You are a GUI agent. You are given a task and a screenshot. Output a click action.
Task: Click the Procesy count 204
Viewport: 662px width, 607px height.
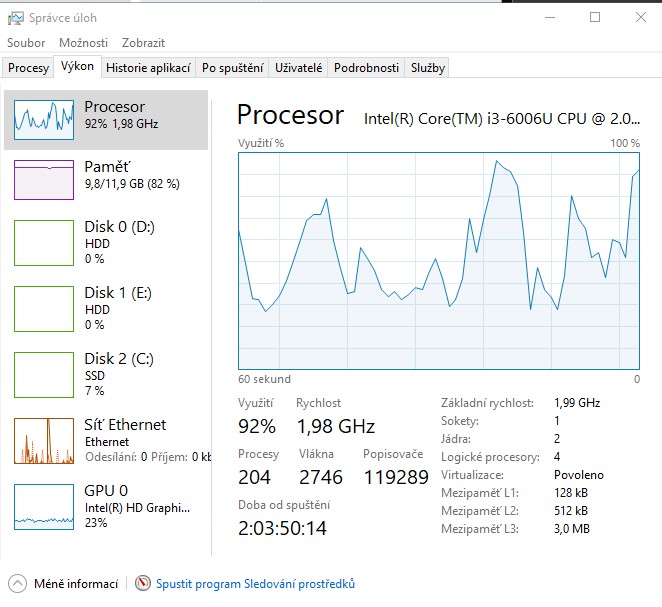coord(254,477)
